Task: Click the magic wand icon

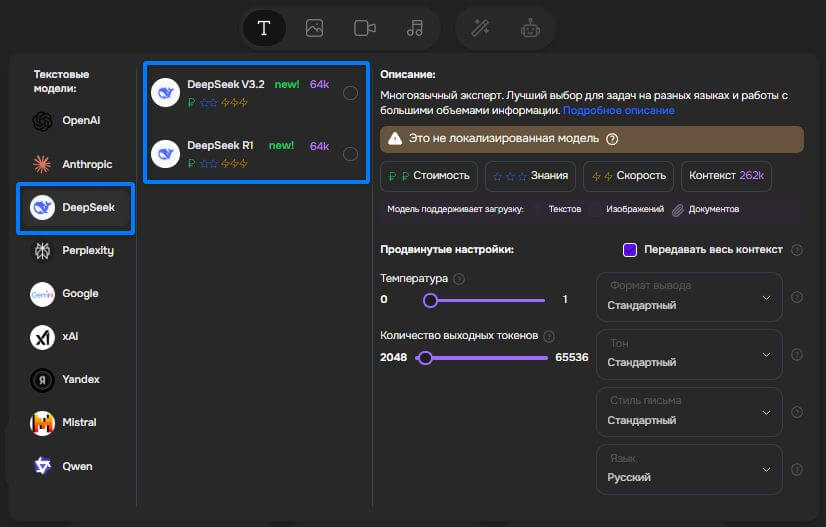Action: tap(480, 28)
